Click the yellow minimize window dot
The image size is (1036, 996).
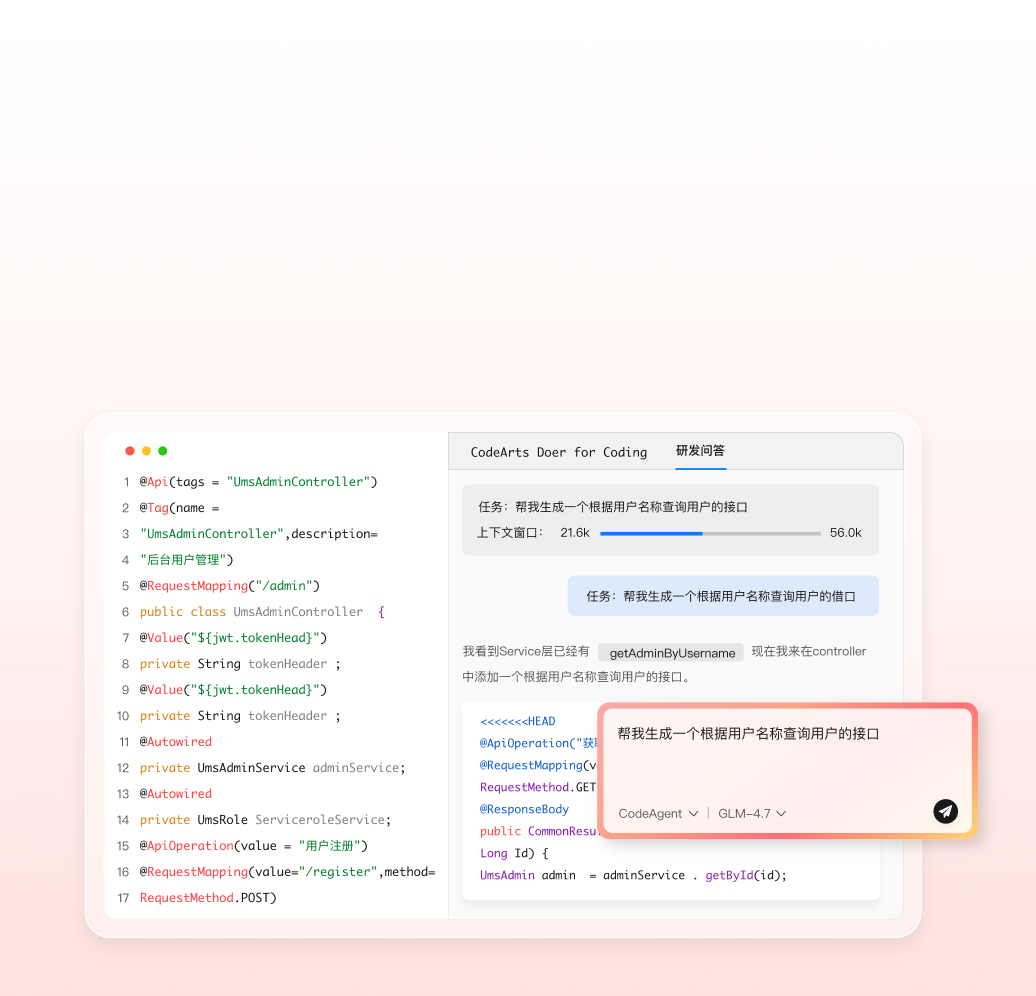(x=146, y=451)
